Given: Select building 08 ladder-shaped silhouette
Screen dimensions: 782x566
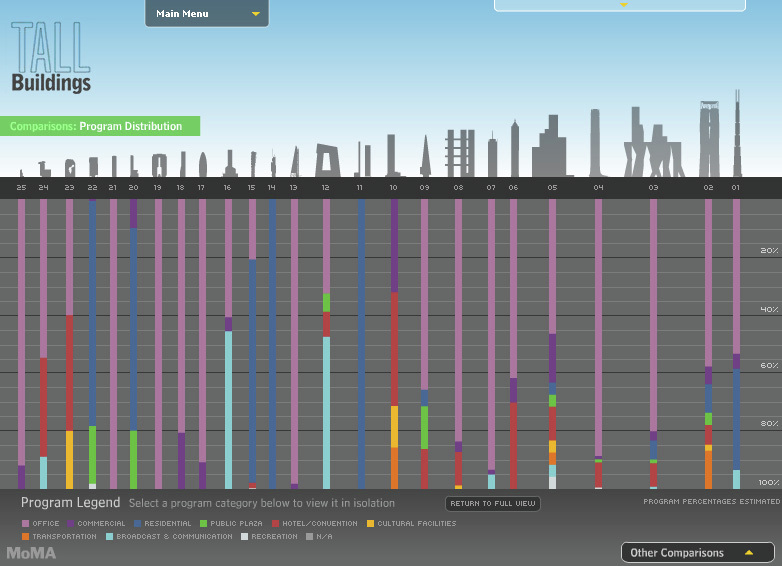Looking at the screenshot, I should tap(460, 154).
